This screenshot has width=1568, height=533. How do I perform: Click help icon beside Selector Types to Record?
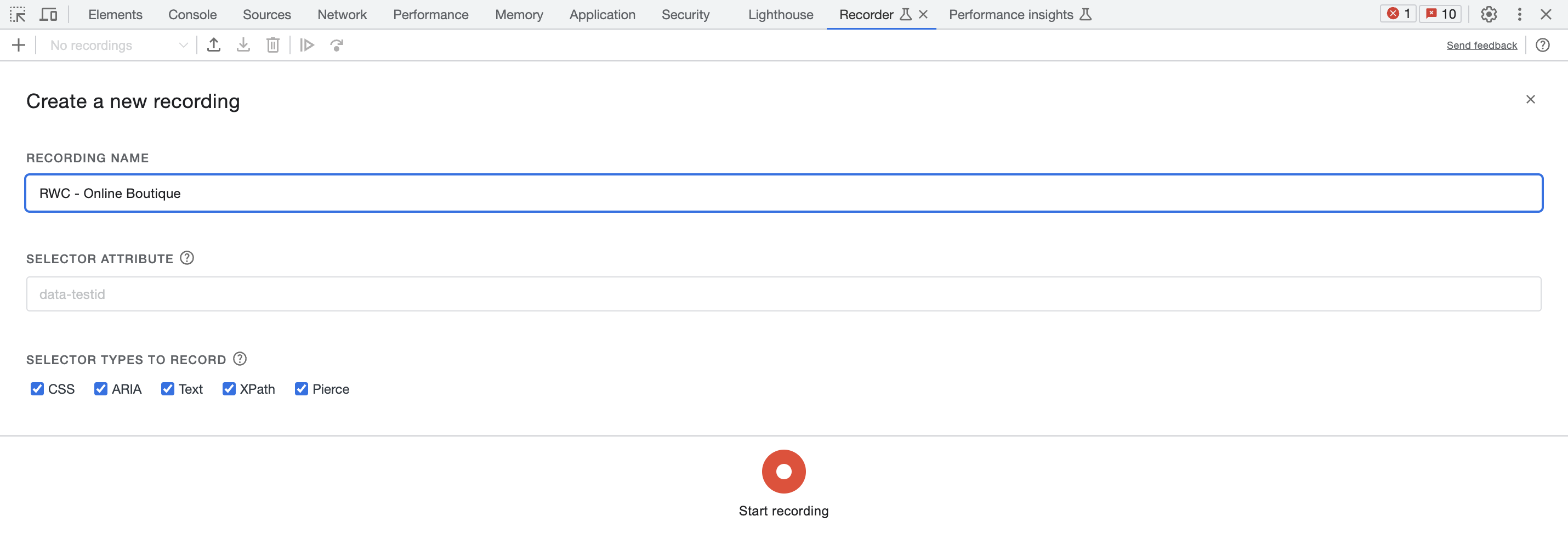pos(240,359)
